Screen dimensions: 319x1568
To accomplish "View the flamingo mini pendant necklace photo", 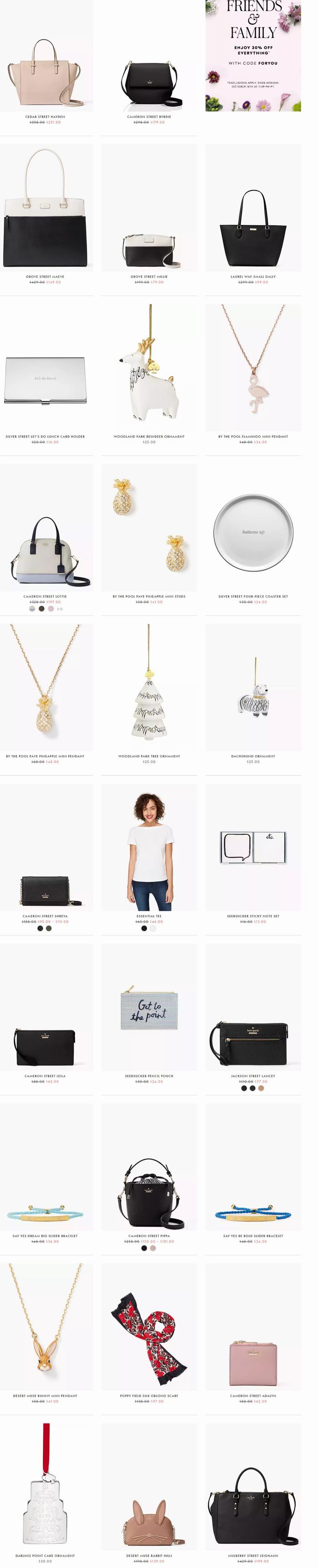I will tap(252, 368).
